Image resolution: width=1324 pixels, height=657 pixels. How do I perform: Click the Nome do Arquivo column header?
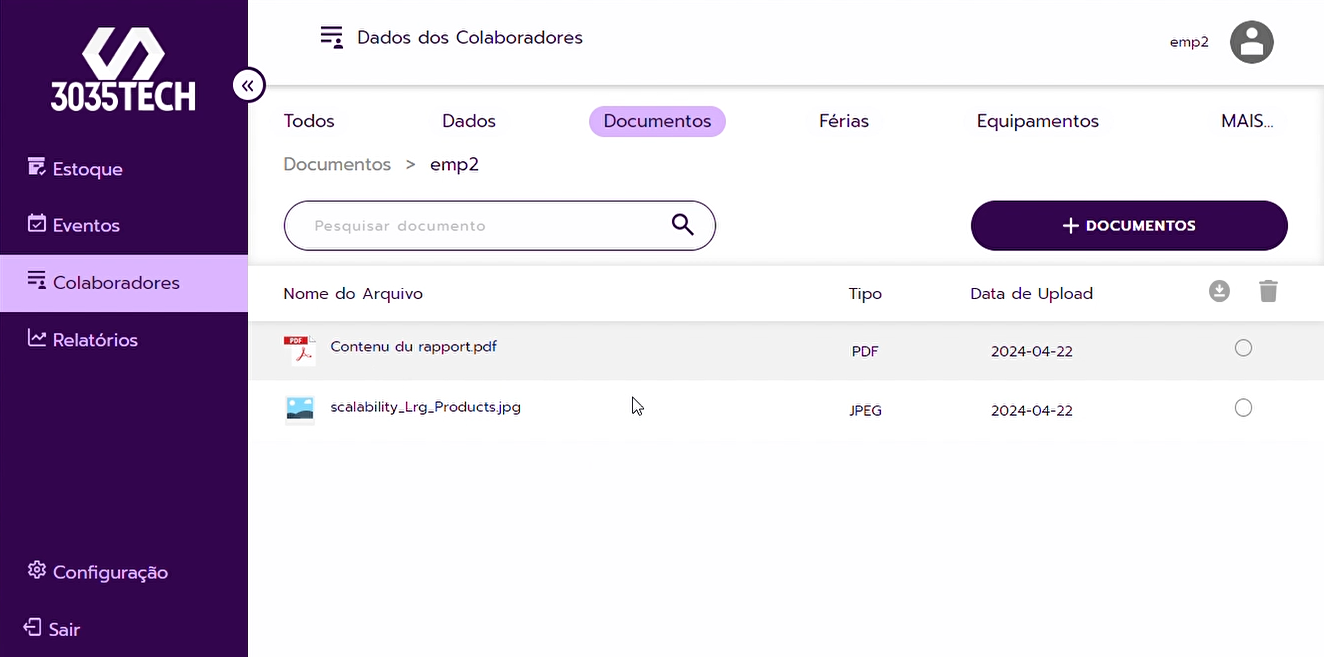click(x=353, y=294)
